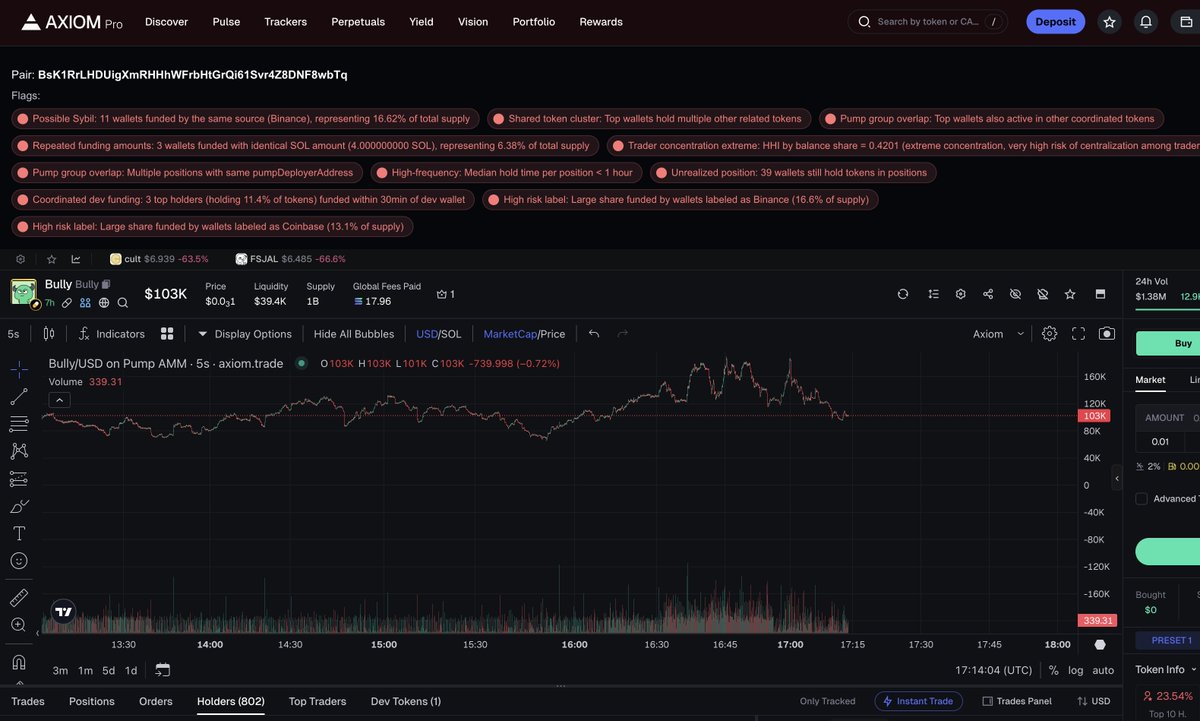Toggle the magnet snap mode
The height and width of the screenshot is (721, 1200).
18,662
